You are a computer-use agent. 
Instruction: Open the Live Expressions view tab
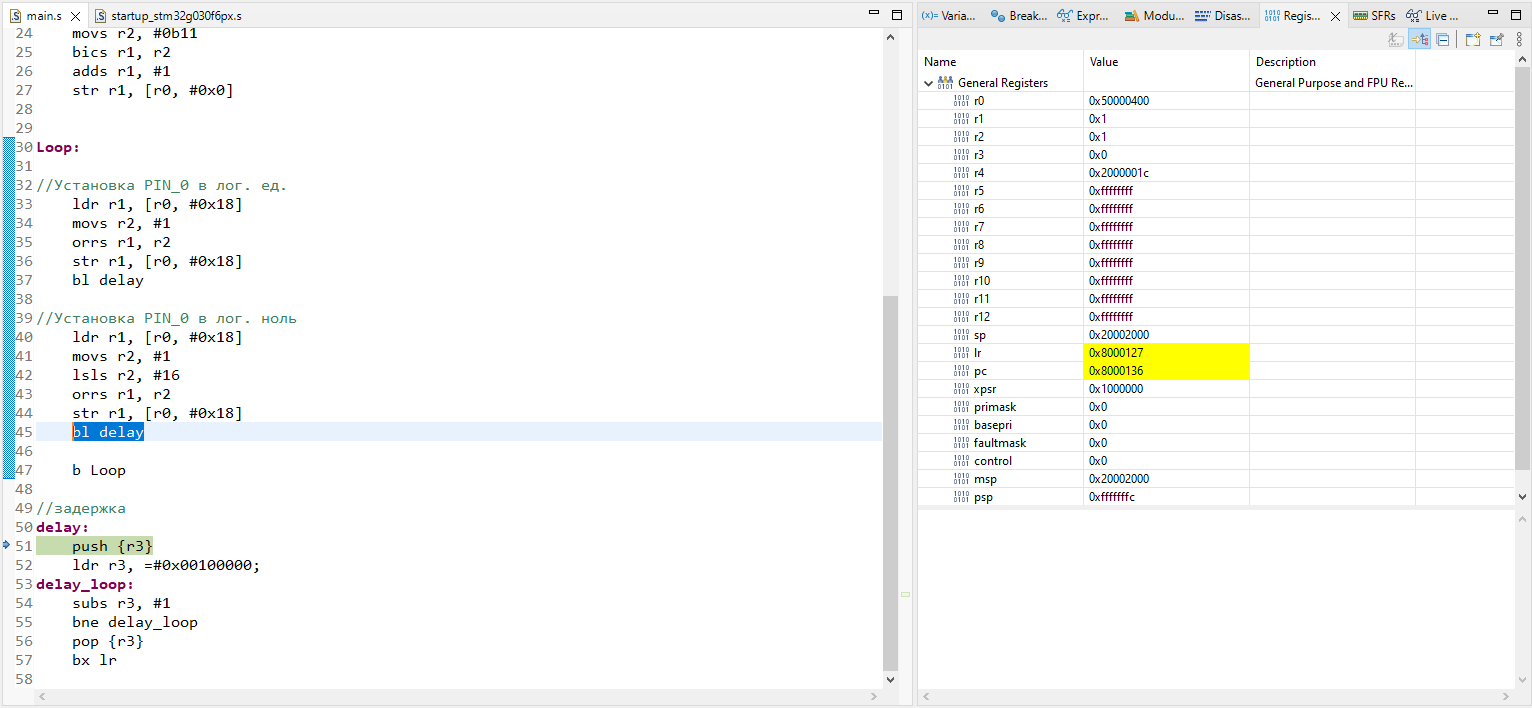[x=1433, y=16]
